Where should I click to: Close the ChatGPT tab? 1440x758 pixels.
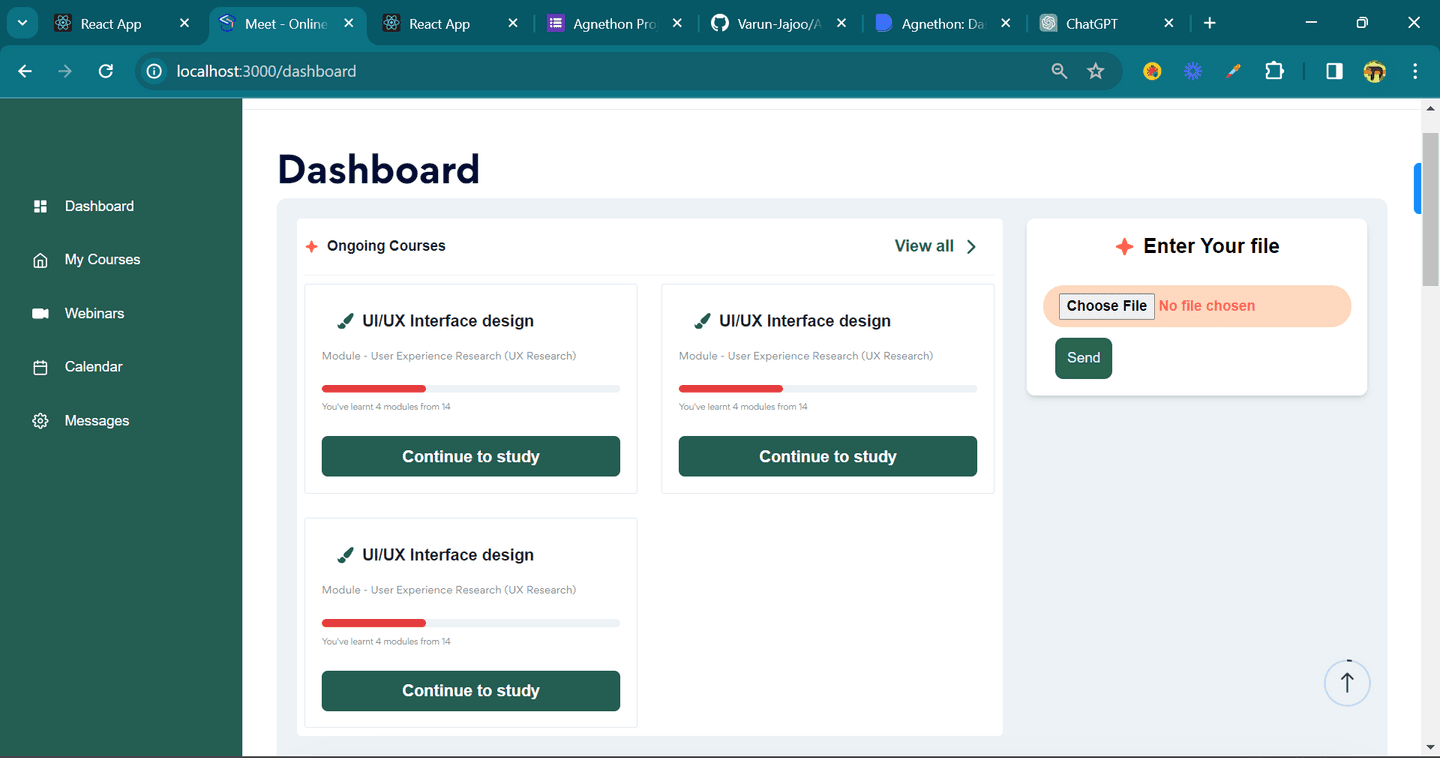coord(1169,23)
